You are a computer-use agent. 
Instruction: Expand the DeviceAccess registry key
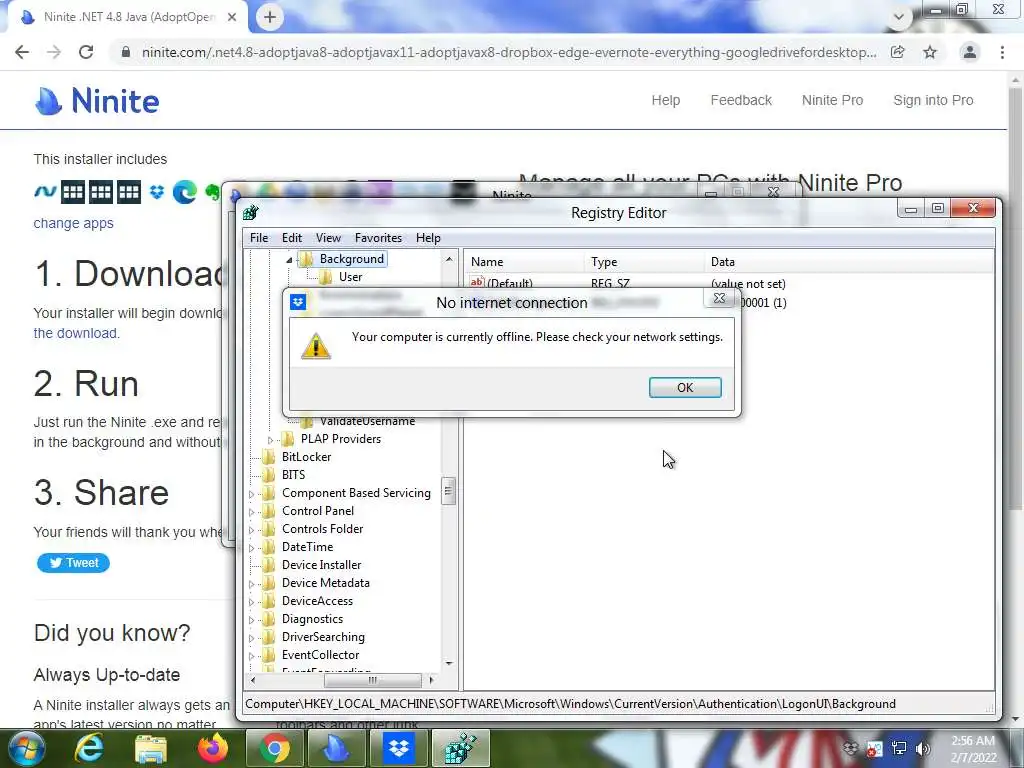(251, 602)
